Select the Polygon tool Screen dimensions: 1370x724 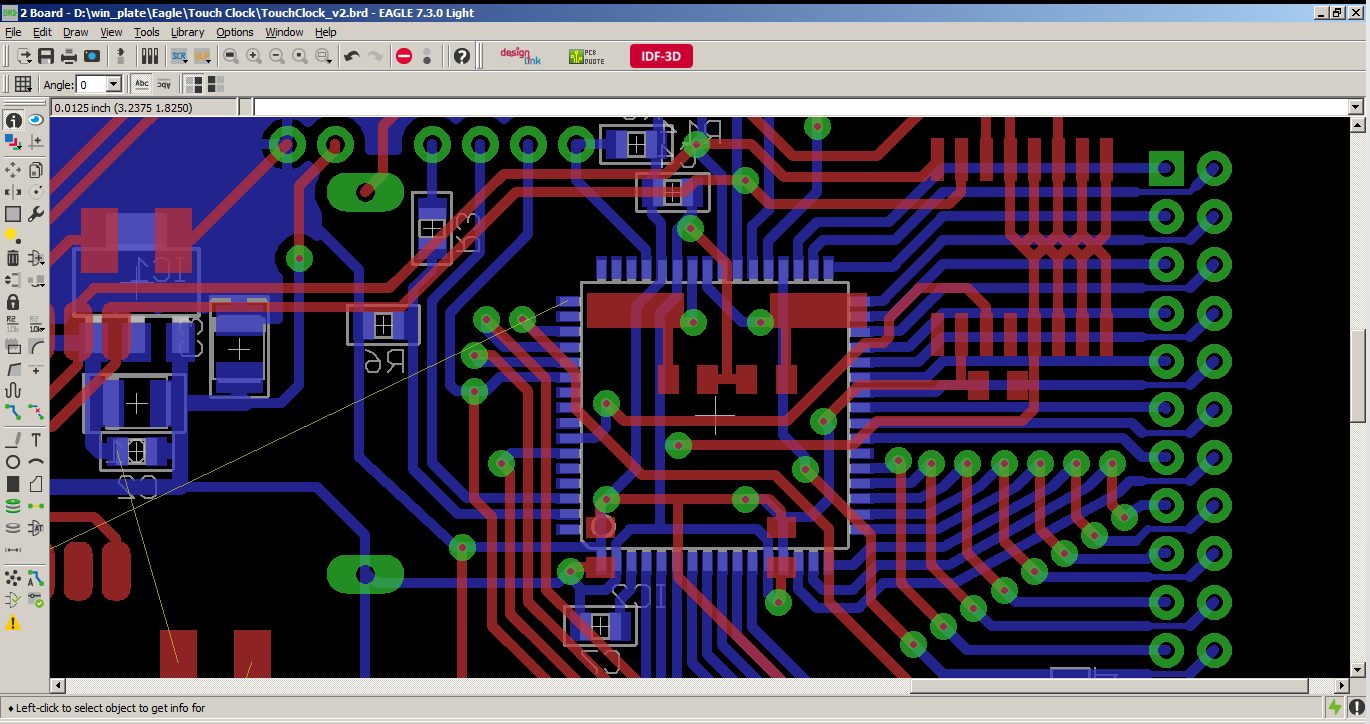click(x=36, y=484)
